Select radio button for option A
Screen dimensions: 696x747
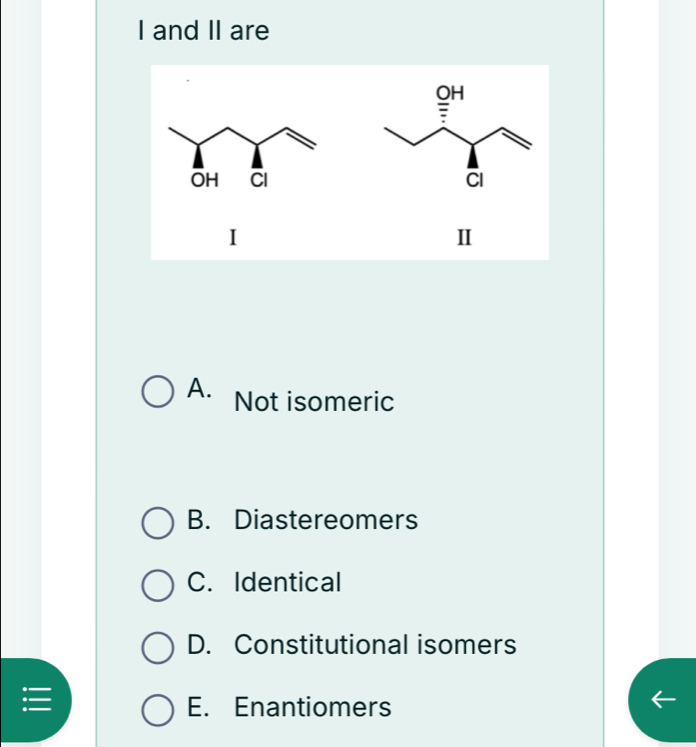pos(157,393)
